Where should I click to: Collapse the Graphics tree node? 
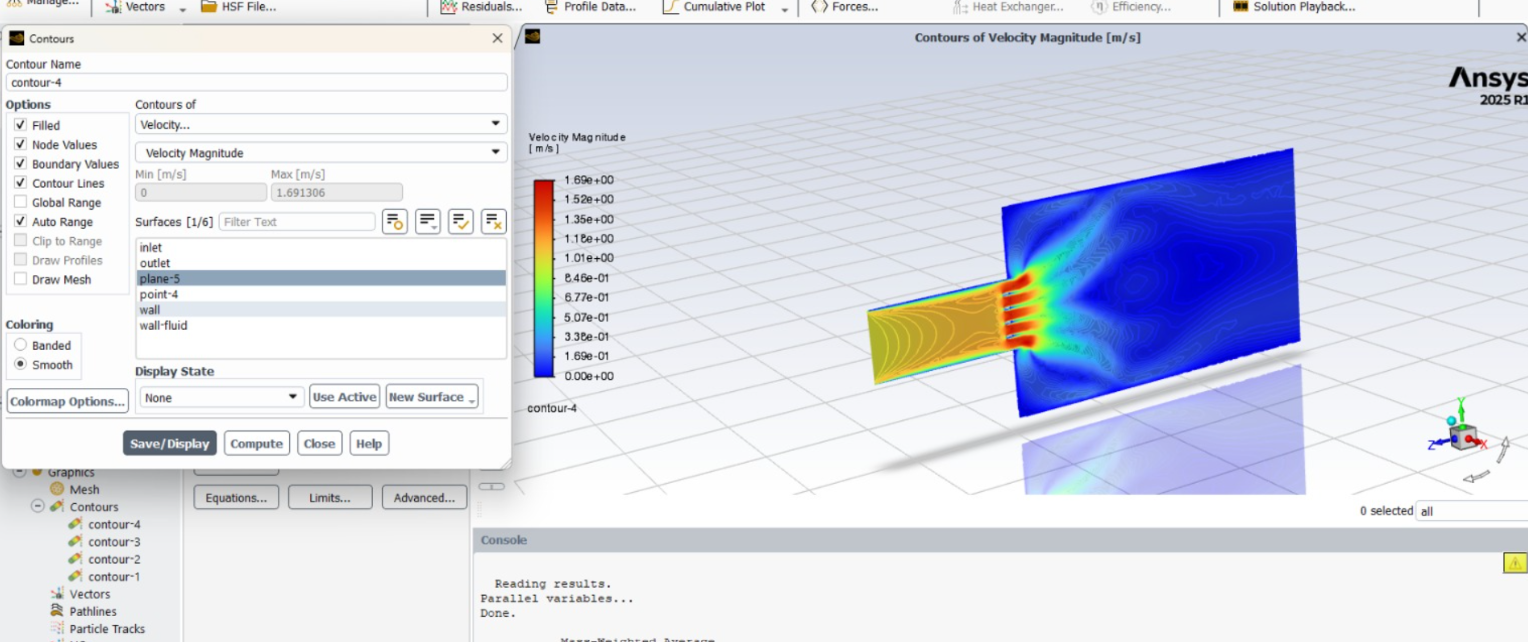tap(20, 472)
